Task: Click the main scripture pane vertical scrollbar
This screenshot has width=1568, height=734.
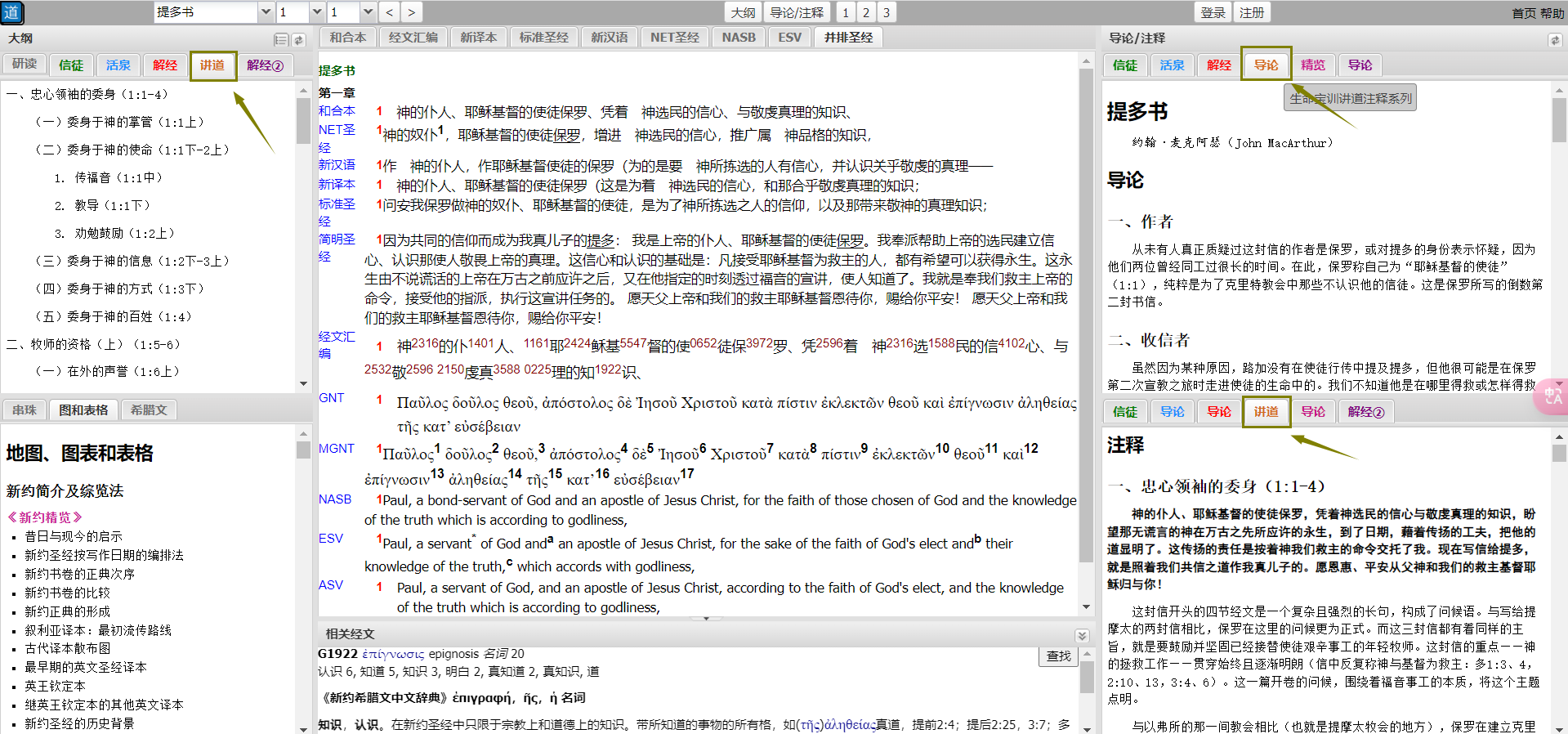Action: [1086, 327]
